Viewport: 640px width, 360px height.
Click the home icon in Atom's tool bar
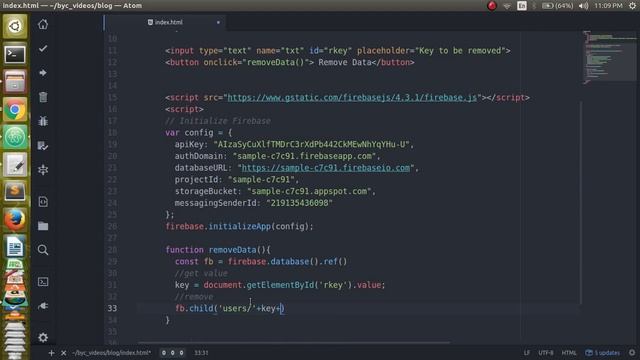pyautogui.click(x=43, y=24)
